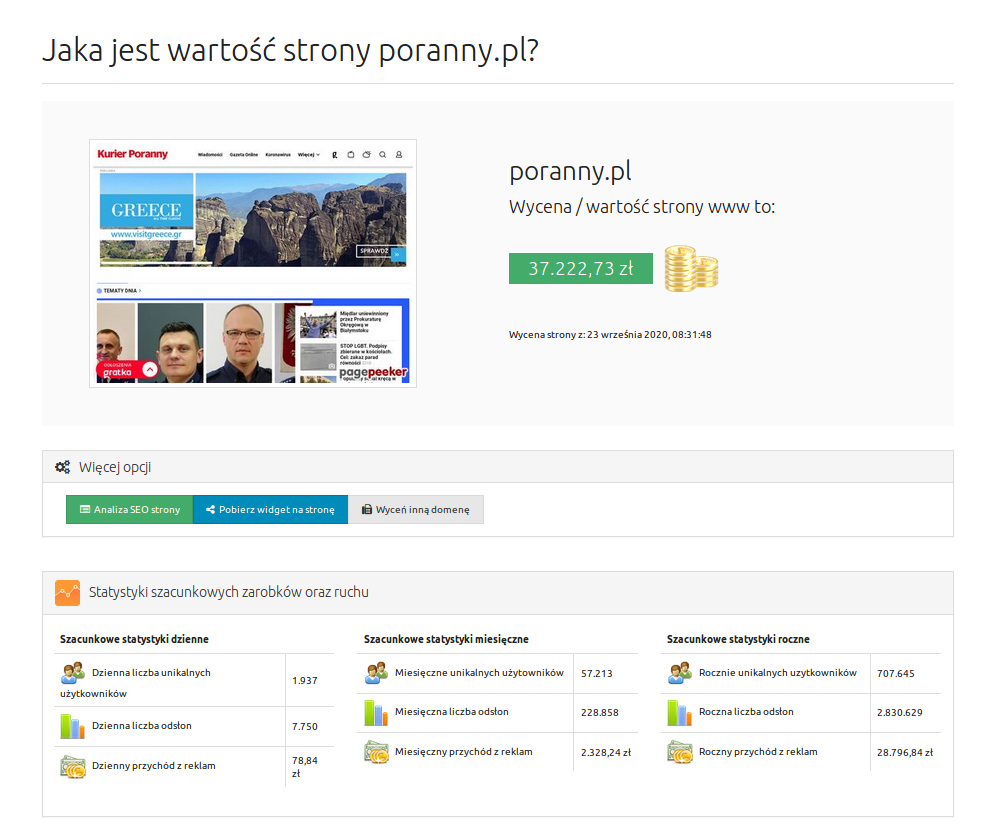The height and width of the screenshot is (825, 987).
Task: Click the Szacunkowe statystyki miesięczne column heading
Action: click(x=446, y=639)
